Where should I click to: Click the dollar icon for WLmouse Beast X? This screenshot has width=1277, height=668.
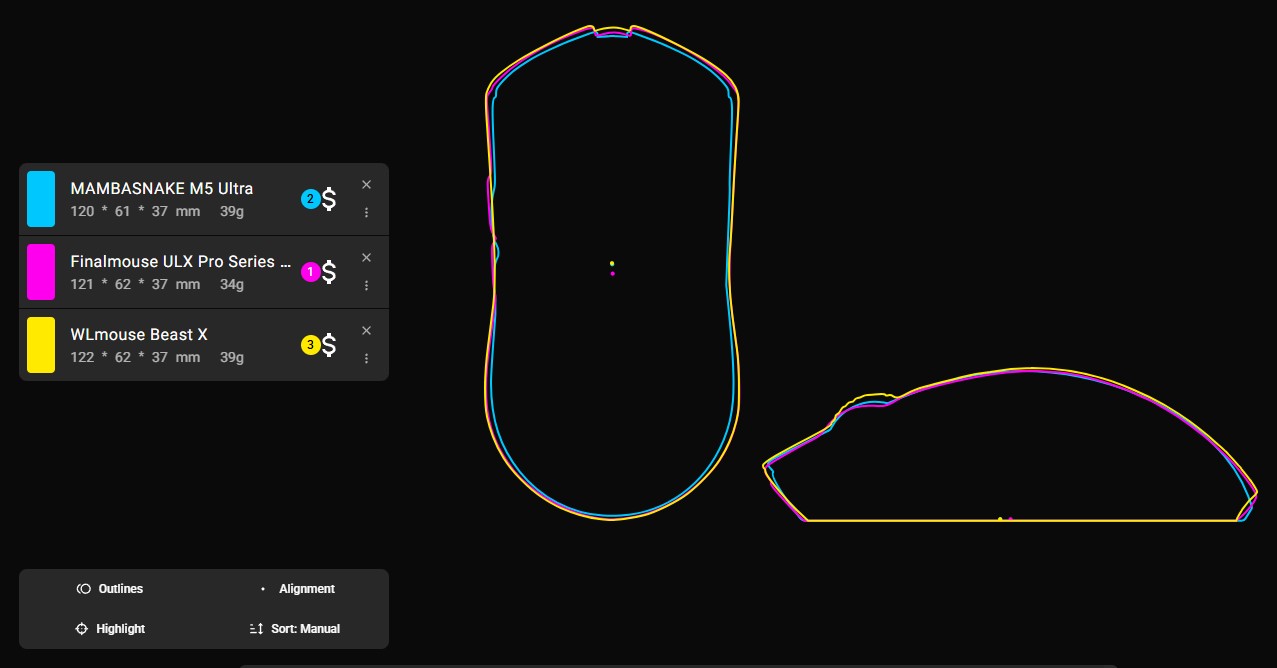(328, 345)
